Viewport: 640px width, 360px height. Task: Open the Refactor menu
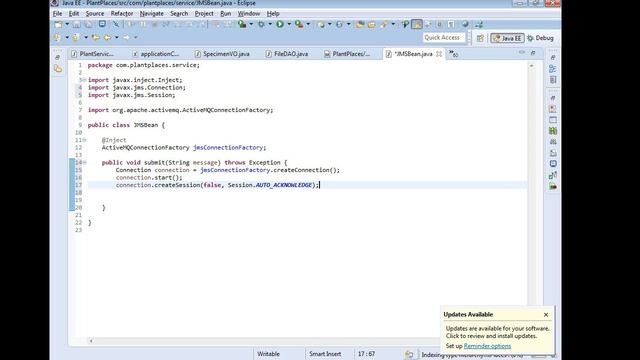tap(122, 13)
